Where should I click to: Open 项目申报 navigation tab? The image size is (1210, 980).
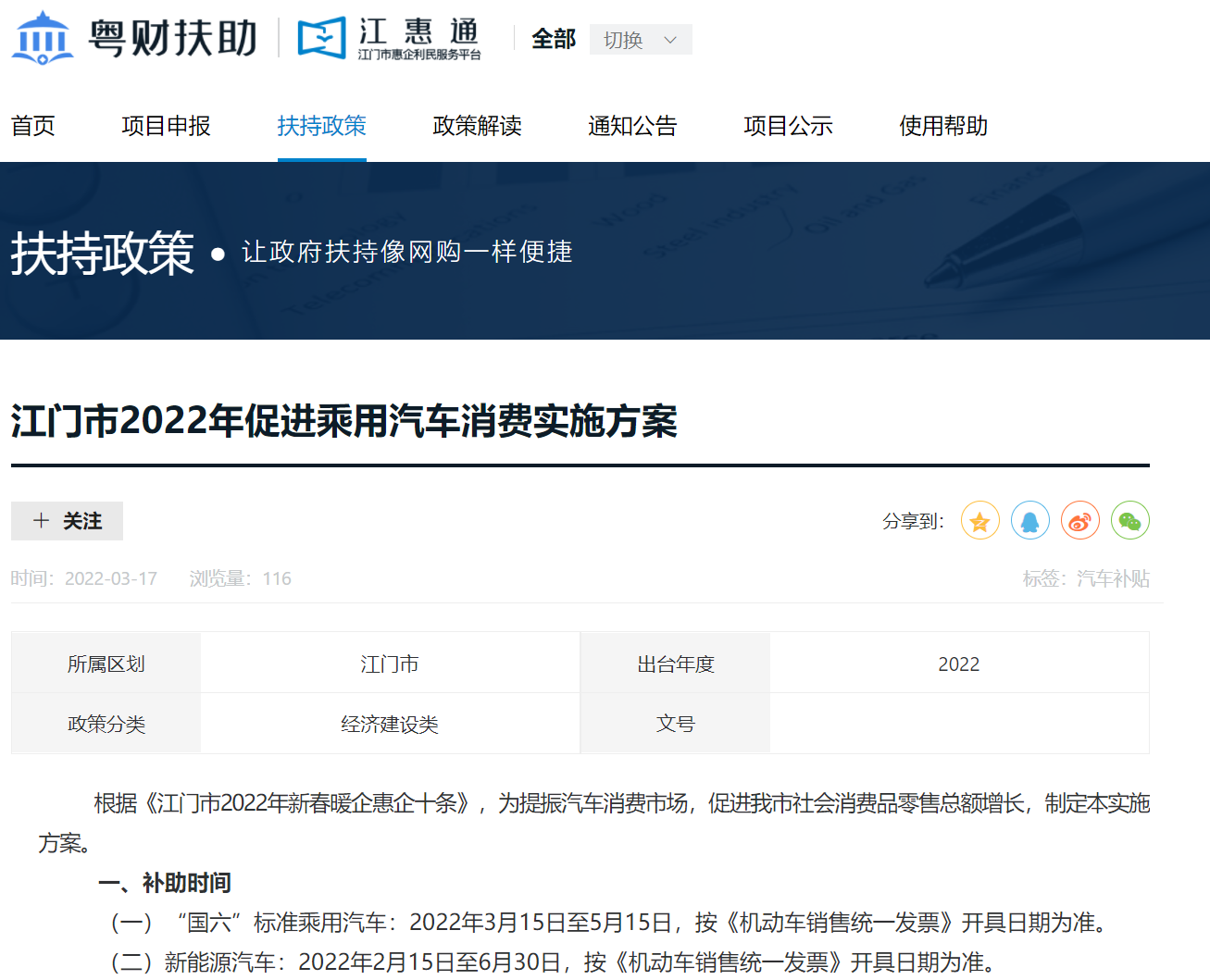pyautogui.click(x=167, y=126)
